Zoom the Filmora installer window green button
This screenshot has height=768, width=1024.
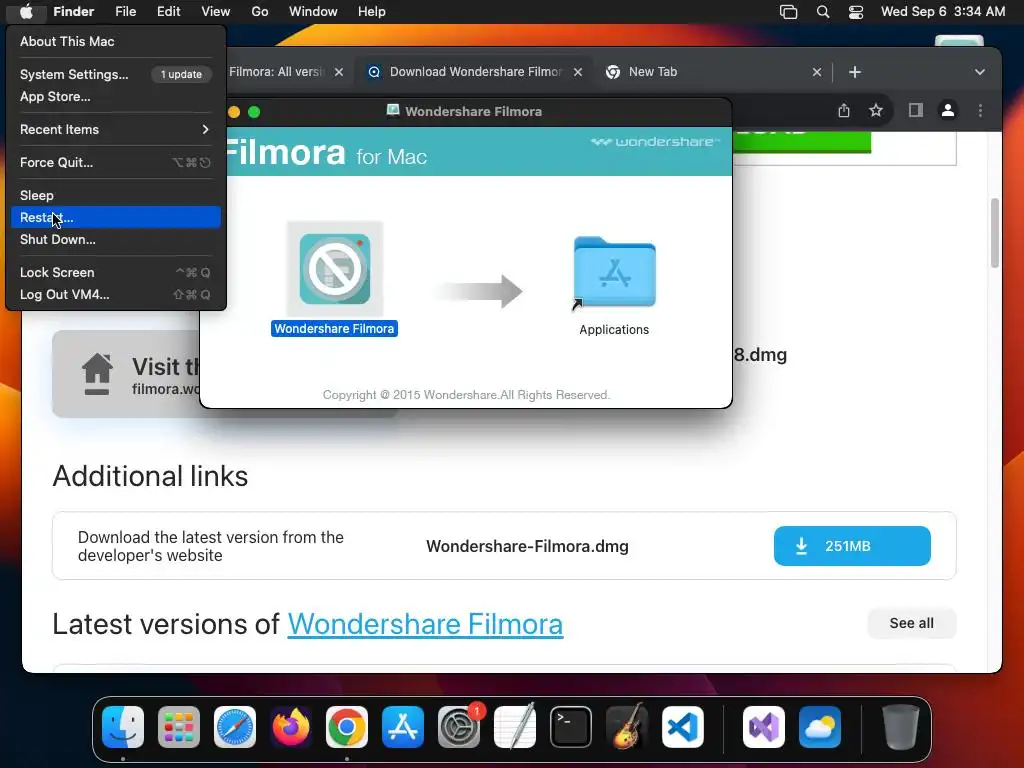[x=255, y=112]
